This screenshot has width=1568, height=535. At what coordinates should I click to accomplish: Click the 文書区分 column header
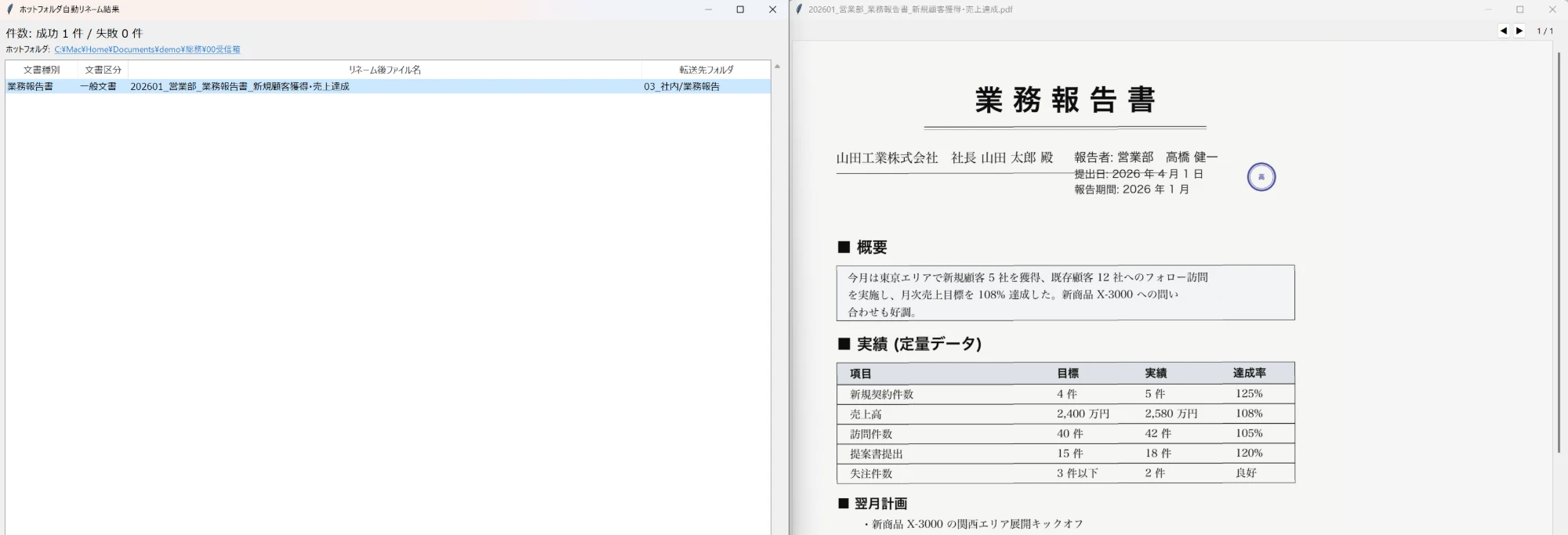(x=103, y=70)
